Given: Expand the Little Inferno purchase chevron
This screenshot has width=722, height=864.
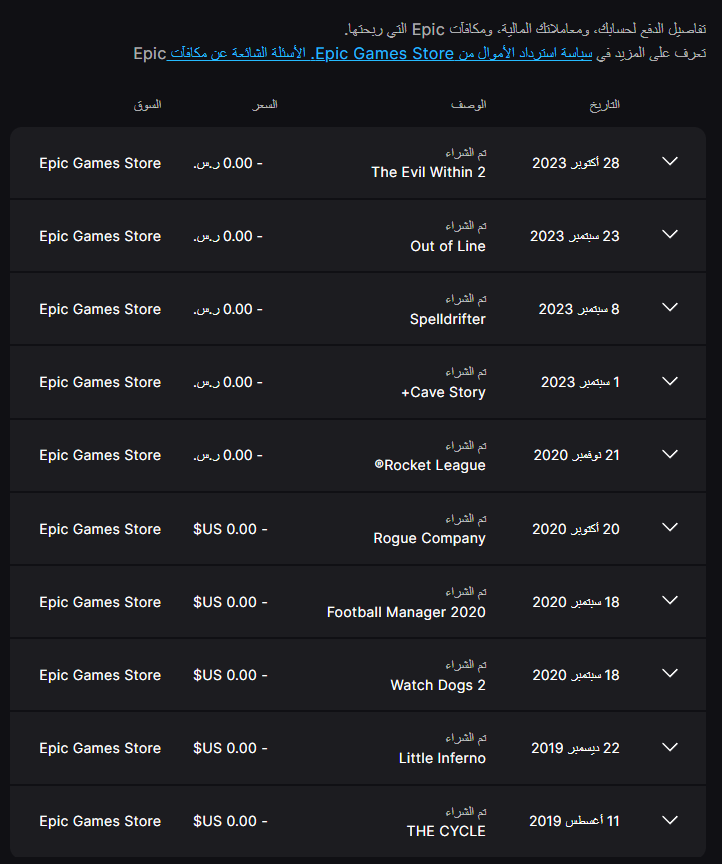Looking at the screenshot, I should pos(670,747).
